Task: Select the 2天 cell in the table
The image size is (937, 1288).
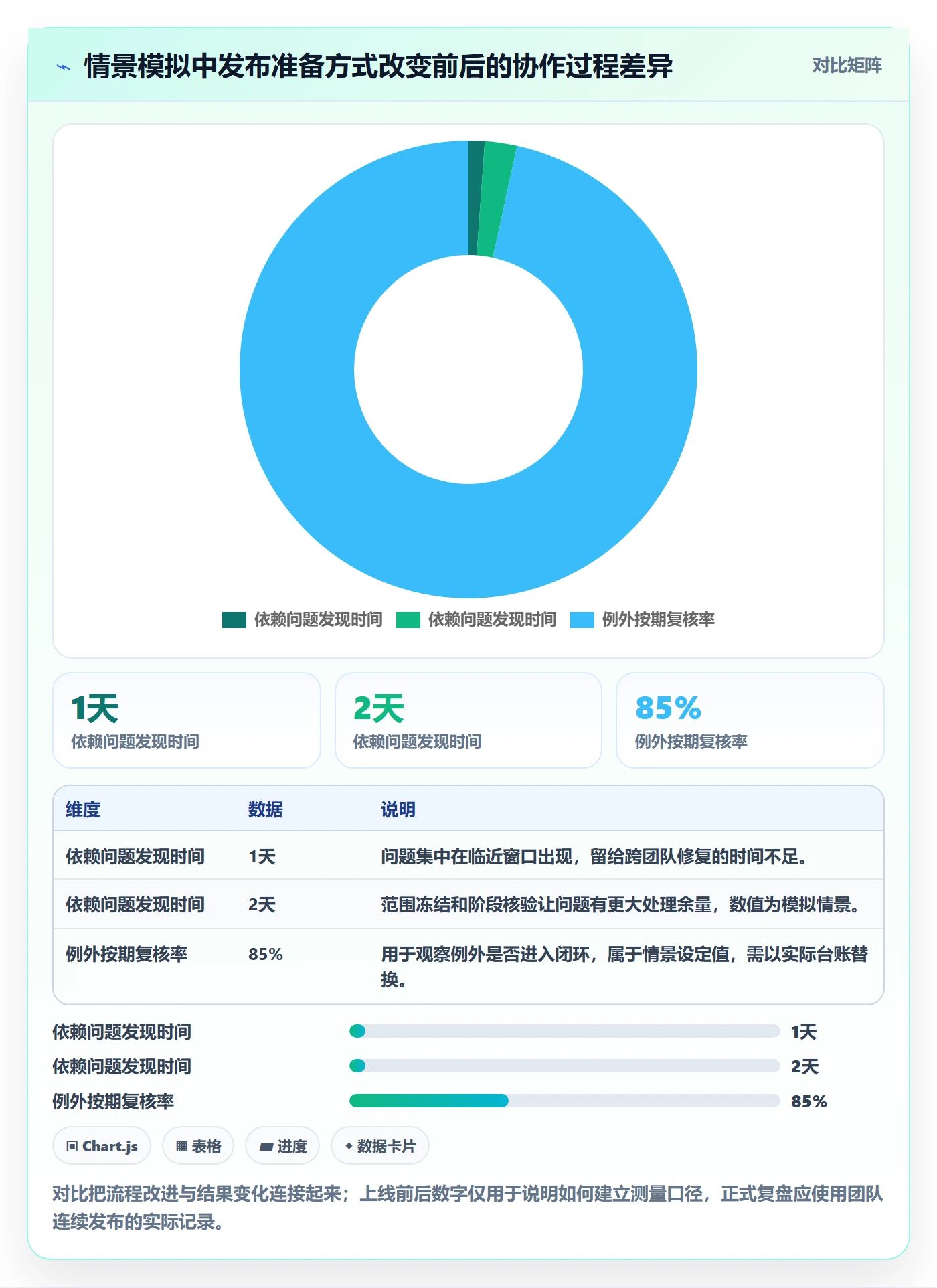Action: [x=262, y=904]
